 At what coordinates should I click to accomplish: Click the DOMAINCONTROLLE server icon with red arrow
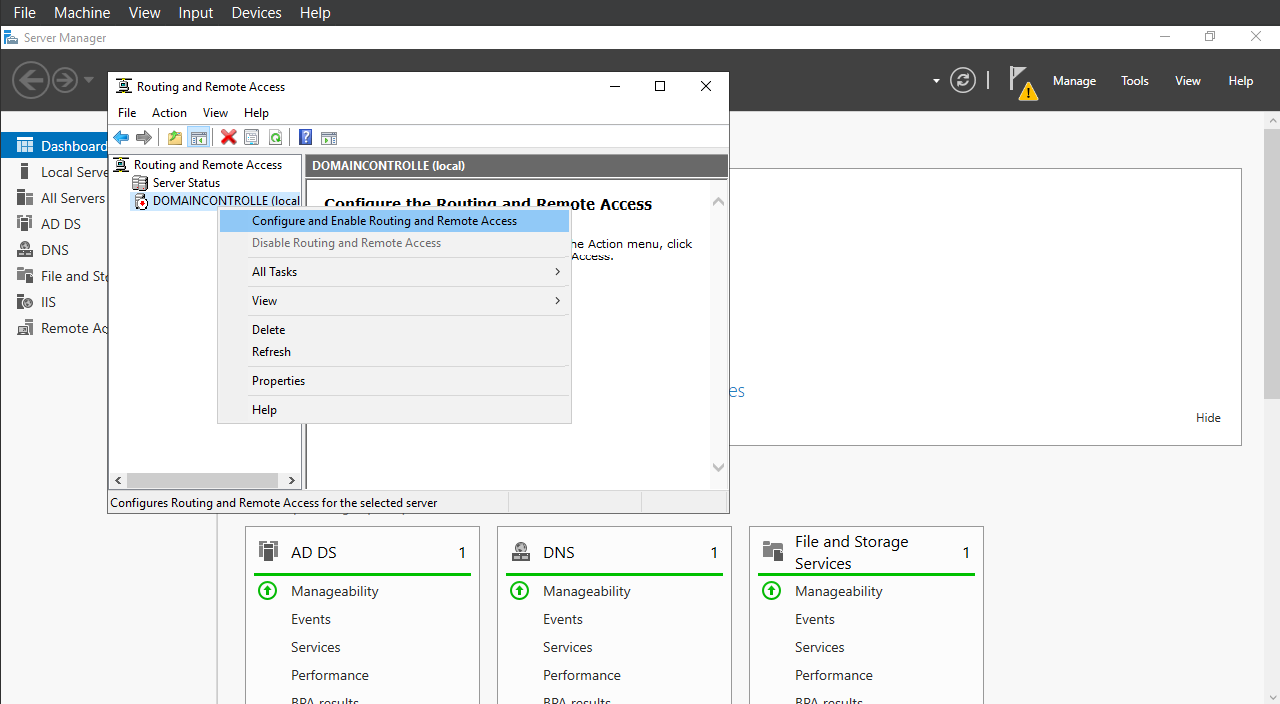tap(140, 201)
